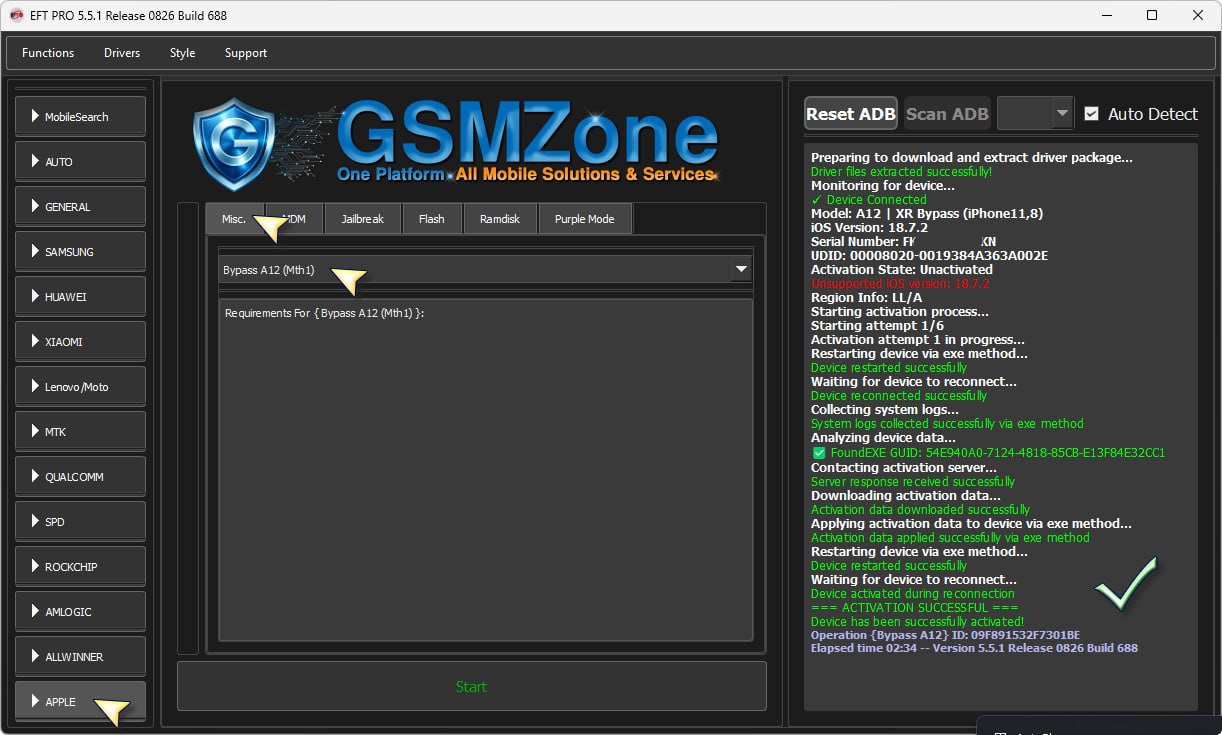Click 'Operation {Bypass A12} ID' line
1222x735 pixels.
945,635
